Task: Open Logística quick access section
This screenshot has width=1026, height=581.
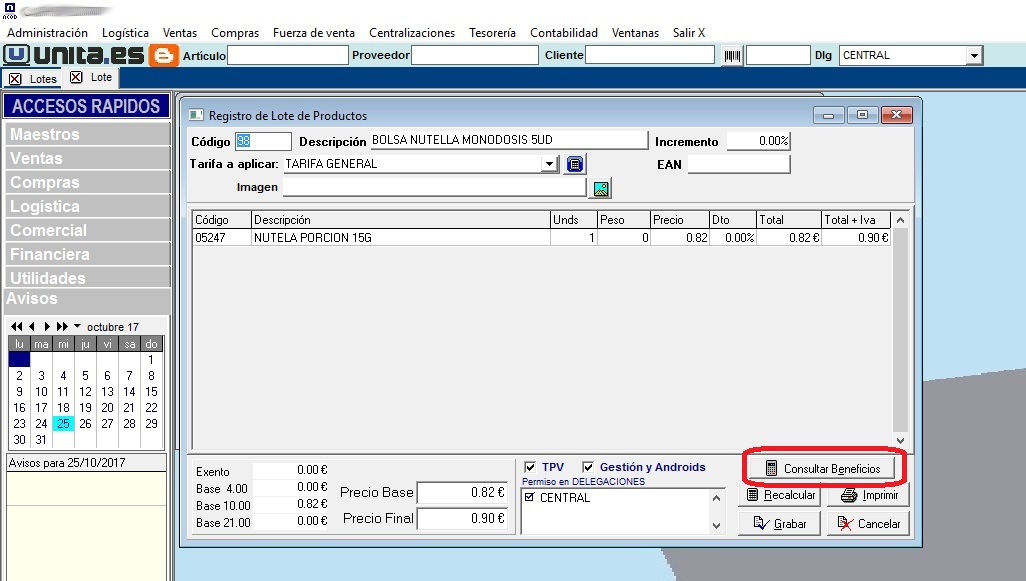Action: (x=88, y=207)
